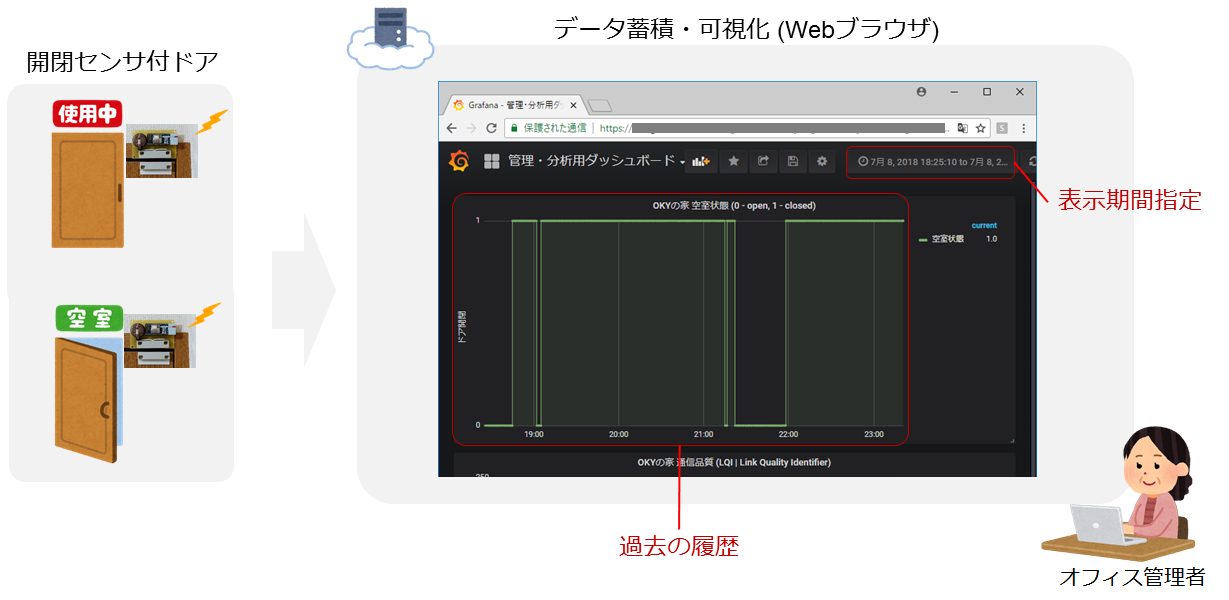Select the Add panel icon
The width and height of the screenshot is (1229, 600).
[x=701, y=161]
